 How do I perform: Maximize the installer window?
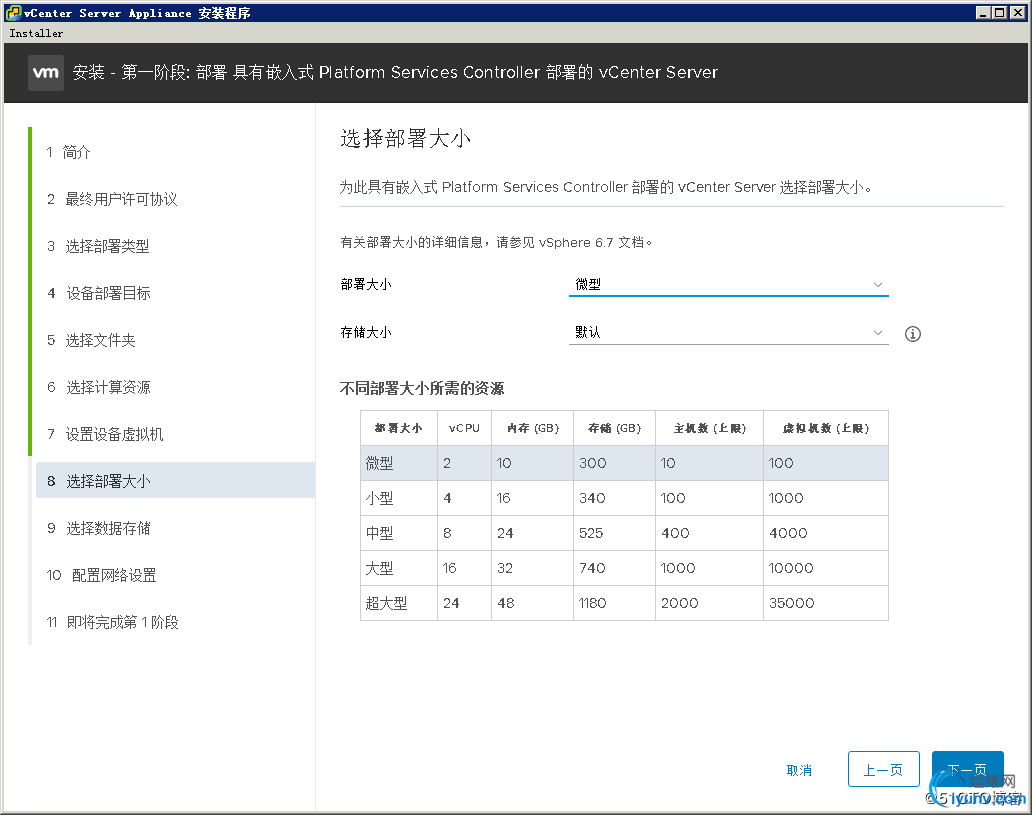[x=999, y=13]
